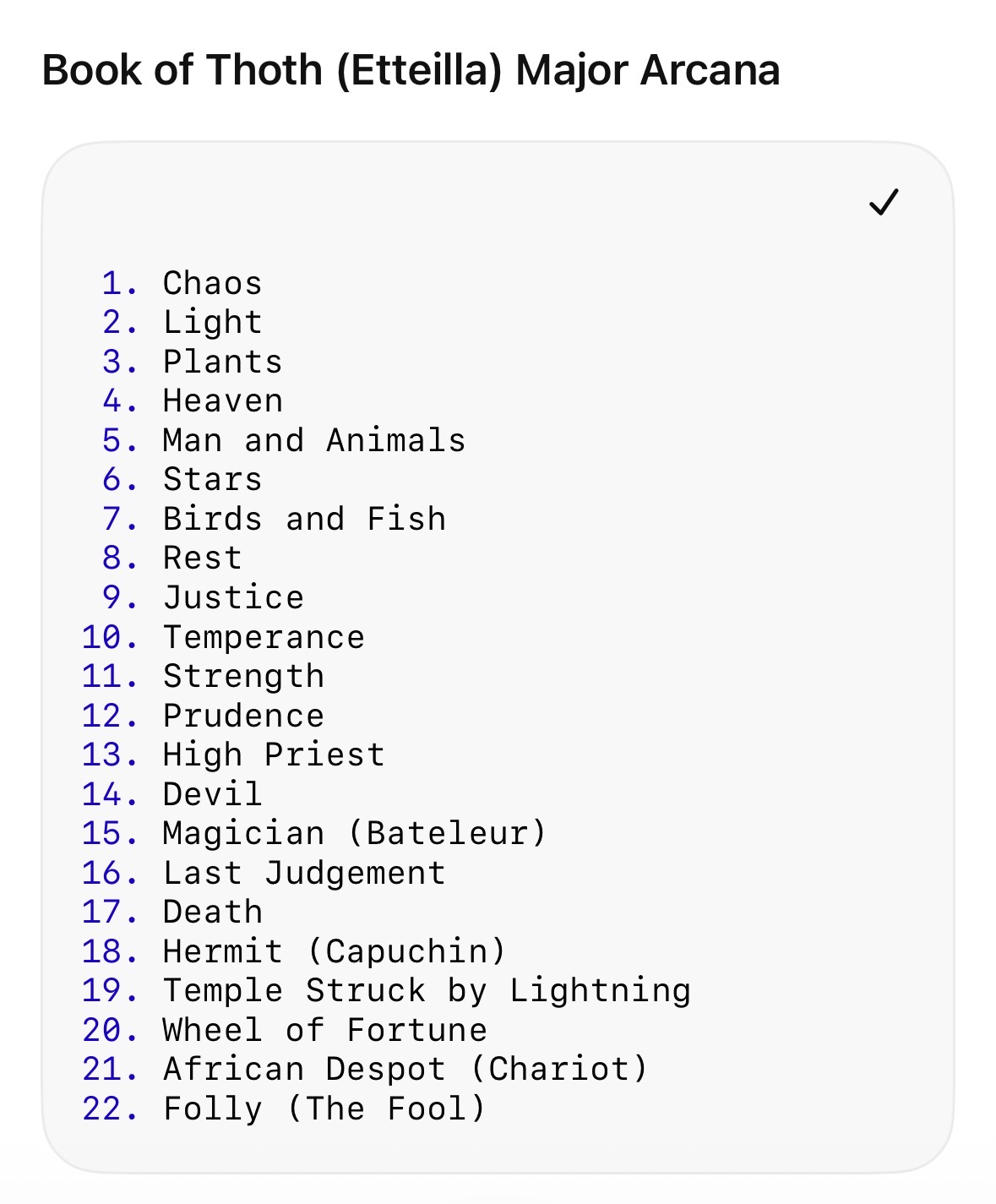Click the 'Last Judgement' line

point(304,873)
